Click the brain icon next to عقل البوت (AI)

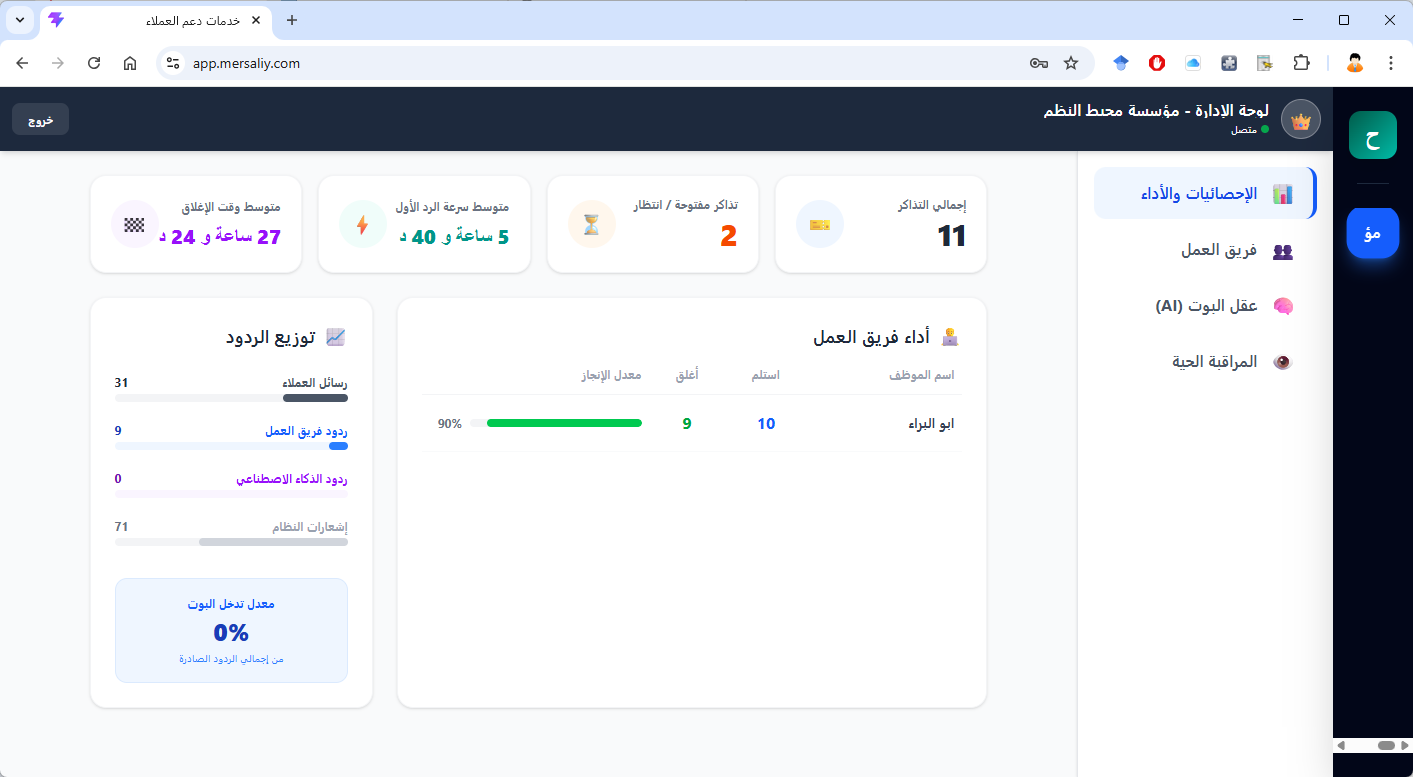pos(1283,306)
